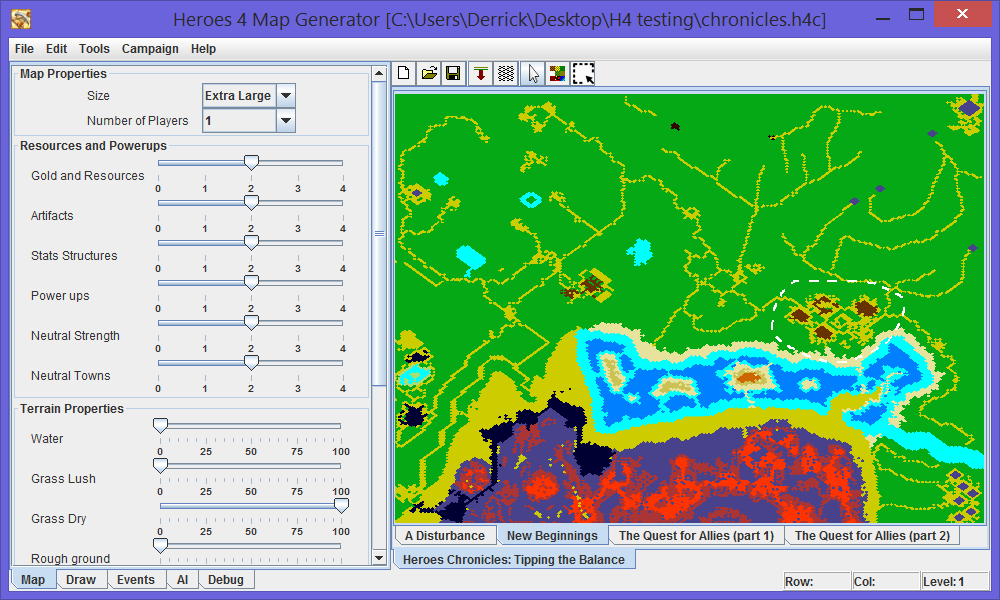This screenshot has width=1000, height=600.
Task: Click the Save floppy disk icon
Action: pyautogui.click(x=453, y=74)
